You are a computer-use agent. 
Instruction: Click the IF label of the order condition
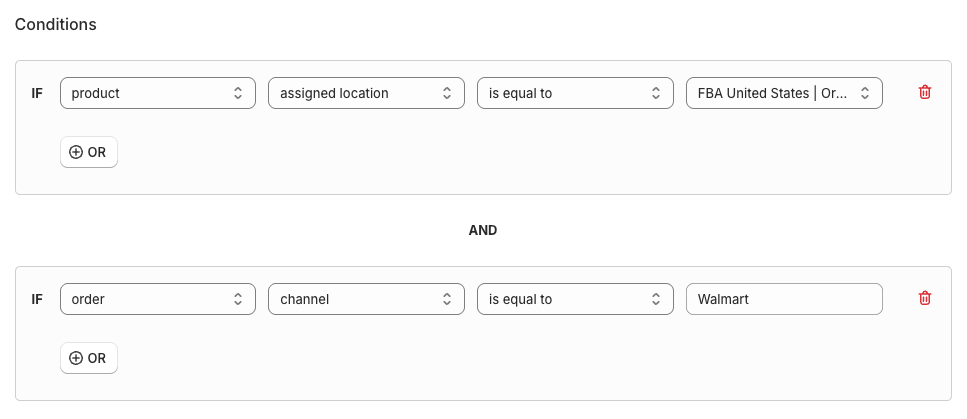[37, 299]
